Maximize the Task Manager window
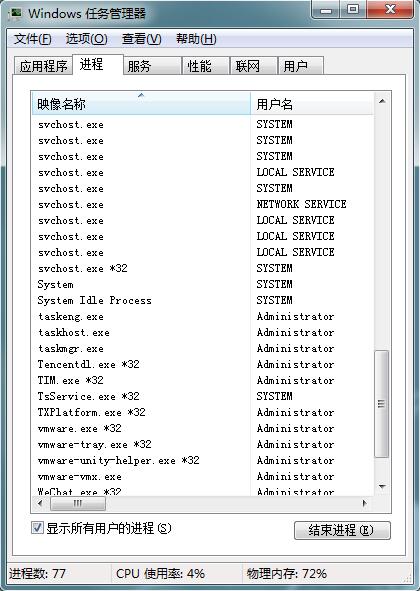 (353, 10)
